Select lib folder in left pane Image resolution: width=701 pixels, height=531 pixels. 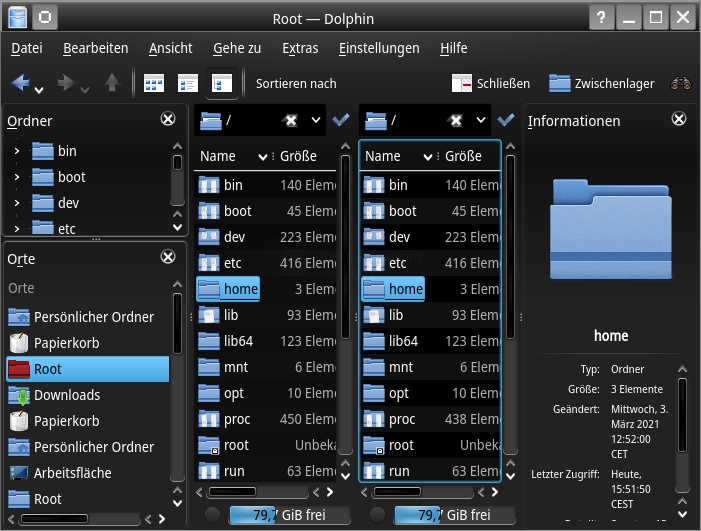(218, 315)
